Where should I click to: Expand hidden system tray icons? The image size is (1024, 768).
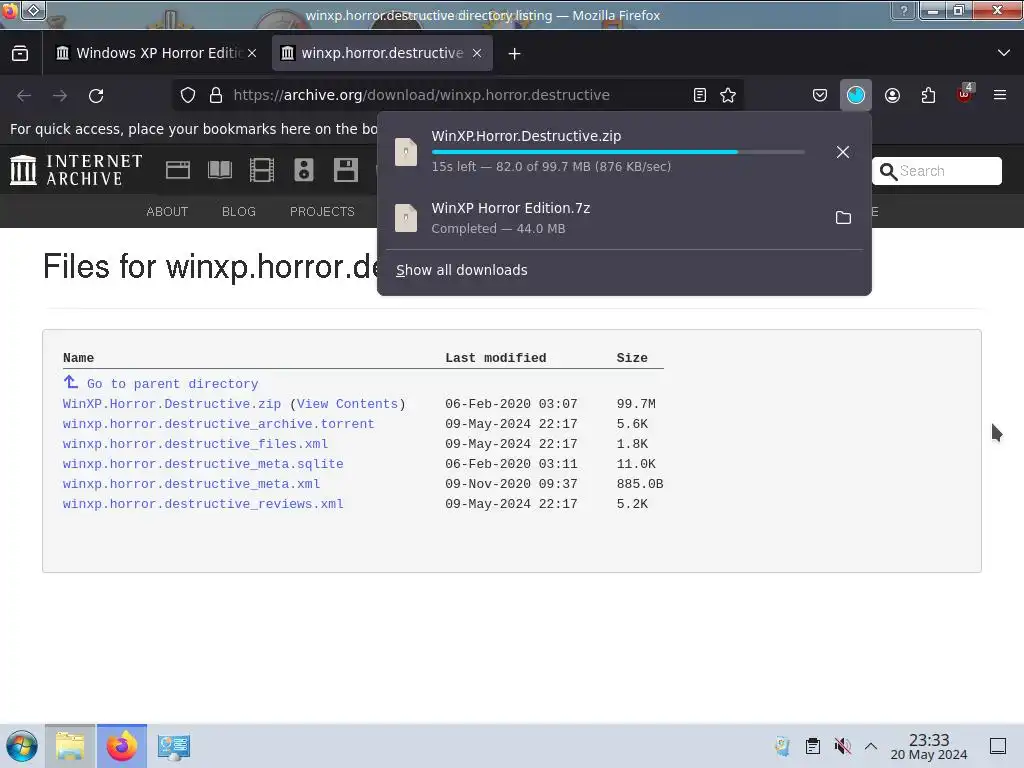click(x=871, y=746)
